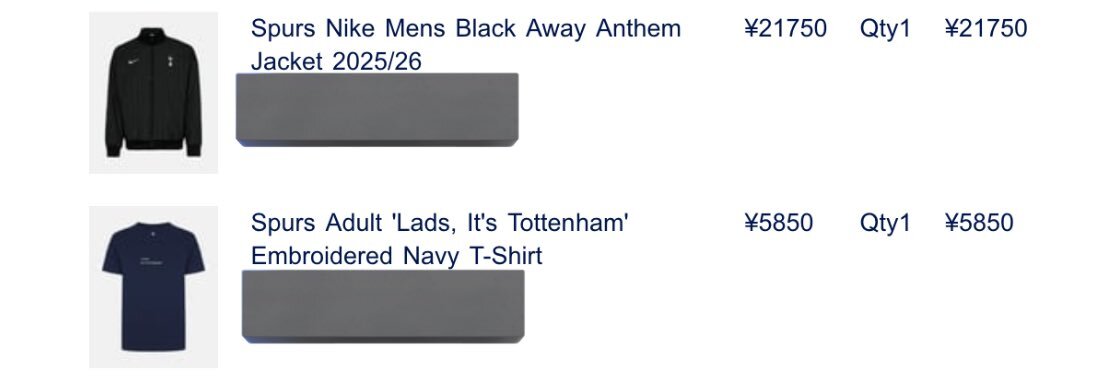Screen dimensions: 1118x377
Task: Select the jacket unit price ¥21750
Action: point(785,29)
